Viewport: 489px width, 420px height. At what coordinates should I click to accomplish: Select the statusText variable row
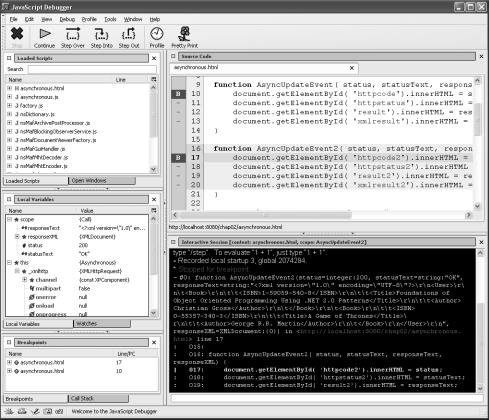coord(77,254)
